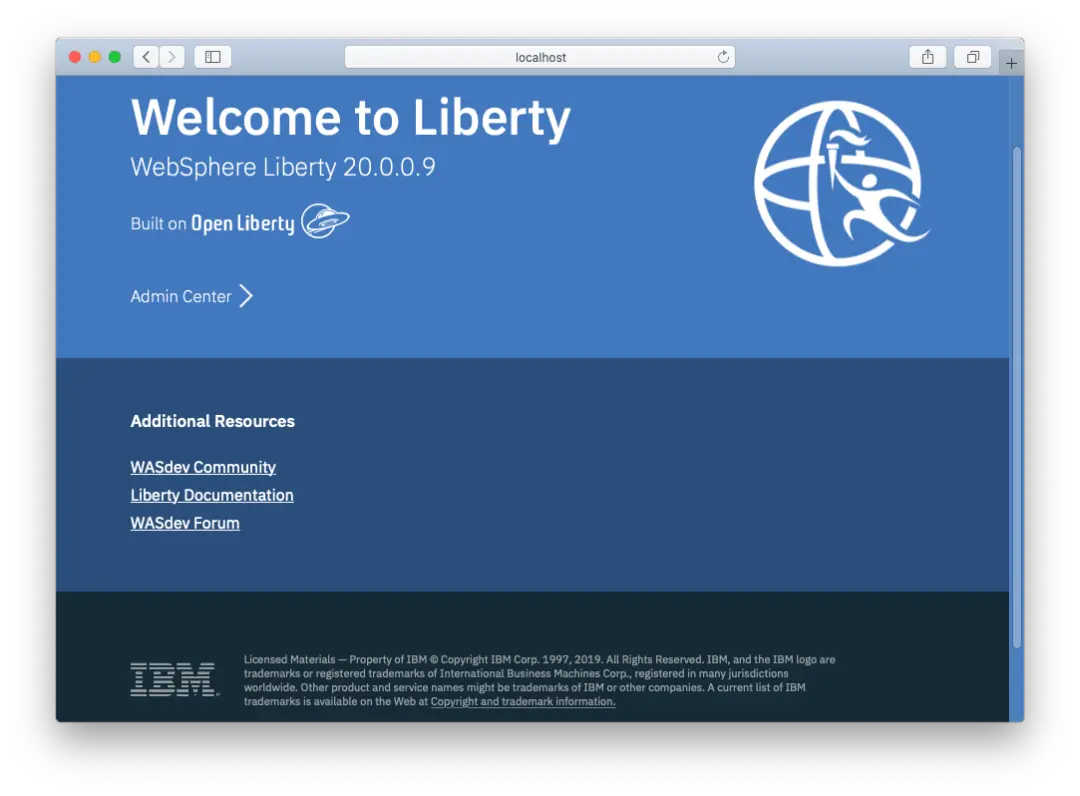Open the WASdev Community link
This screenshot has height=796, width=1080.
tap(203, 467)
